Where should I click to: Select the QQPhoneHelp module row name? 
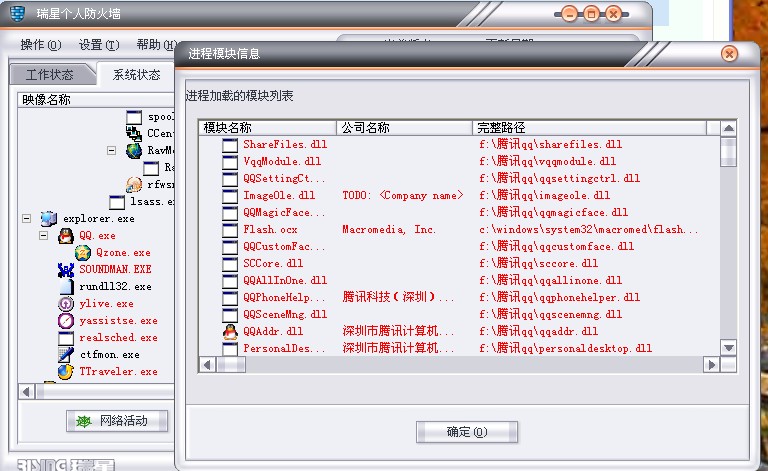[x=284, y=297]
